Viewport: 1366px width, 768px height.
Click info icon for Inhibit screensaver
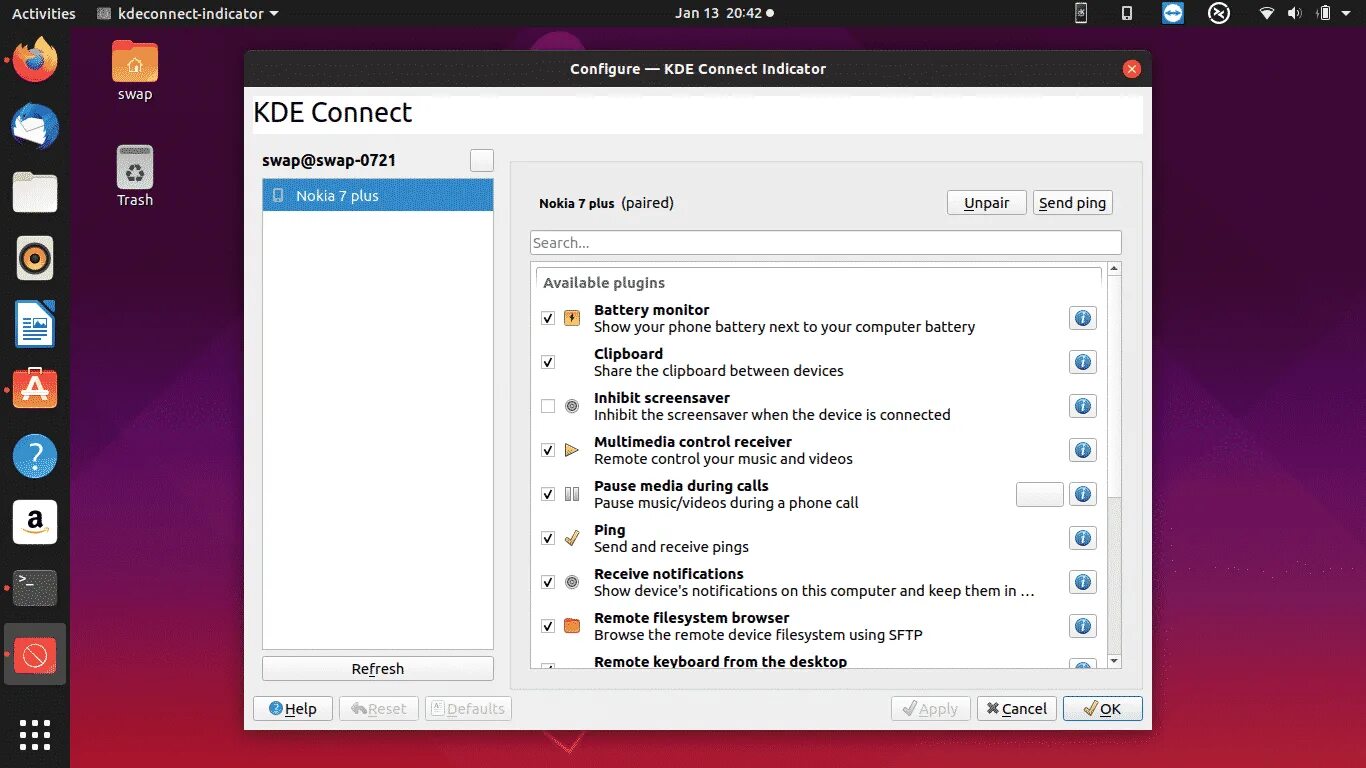click(1083, 406)
